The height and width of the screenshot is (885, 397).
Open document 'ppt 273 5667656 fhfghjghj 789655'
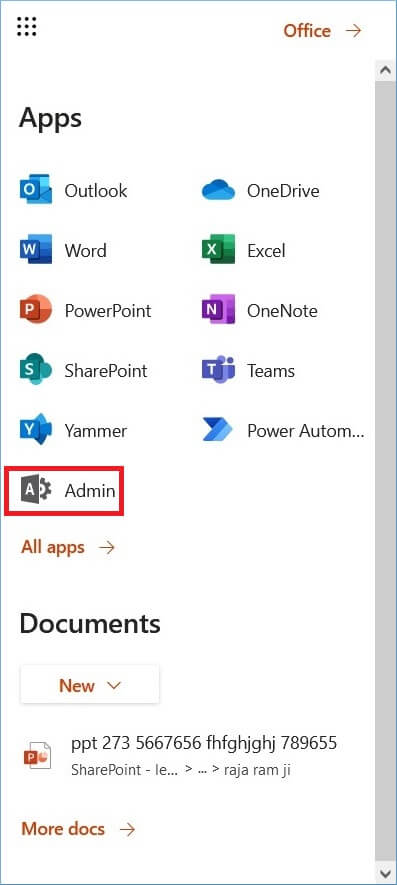(204, 743)
